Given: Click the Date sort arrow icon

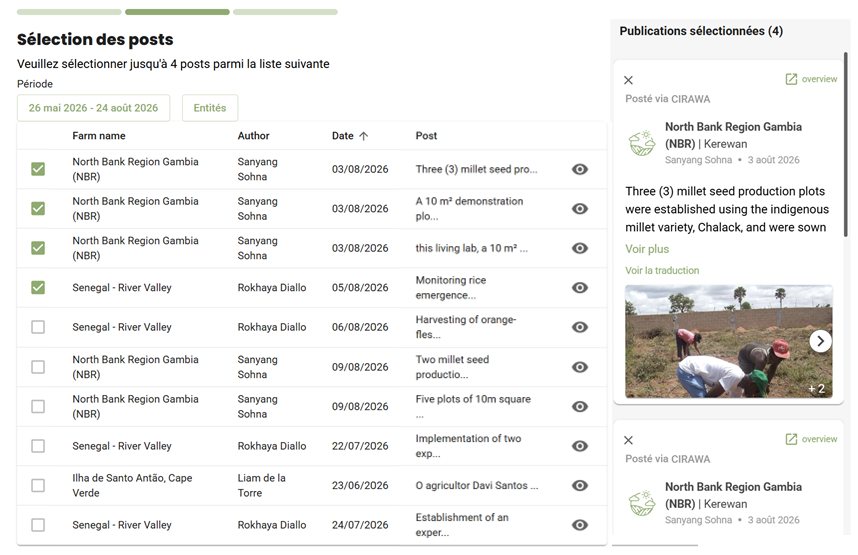Looking at the screenshot, I should click(x=363, y=136).
